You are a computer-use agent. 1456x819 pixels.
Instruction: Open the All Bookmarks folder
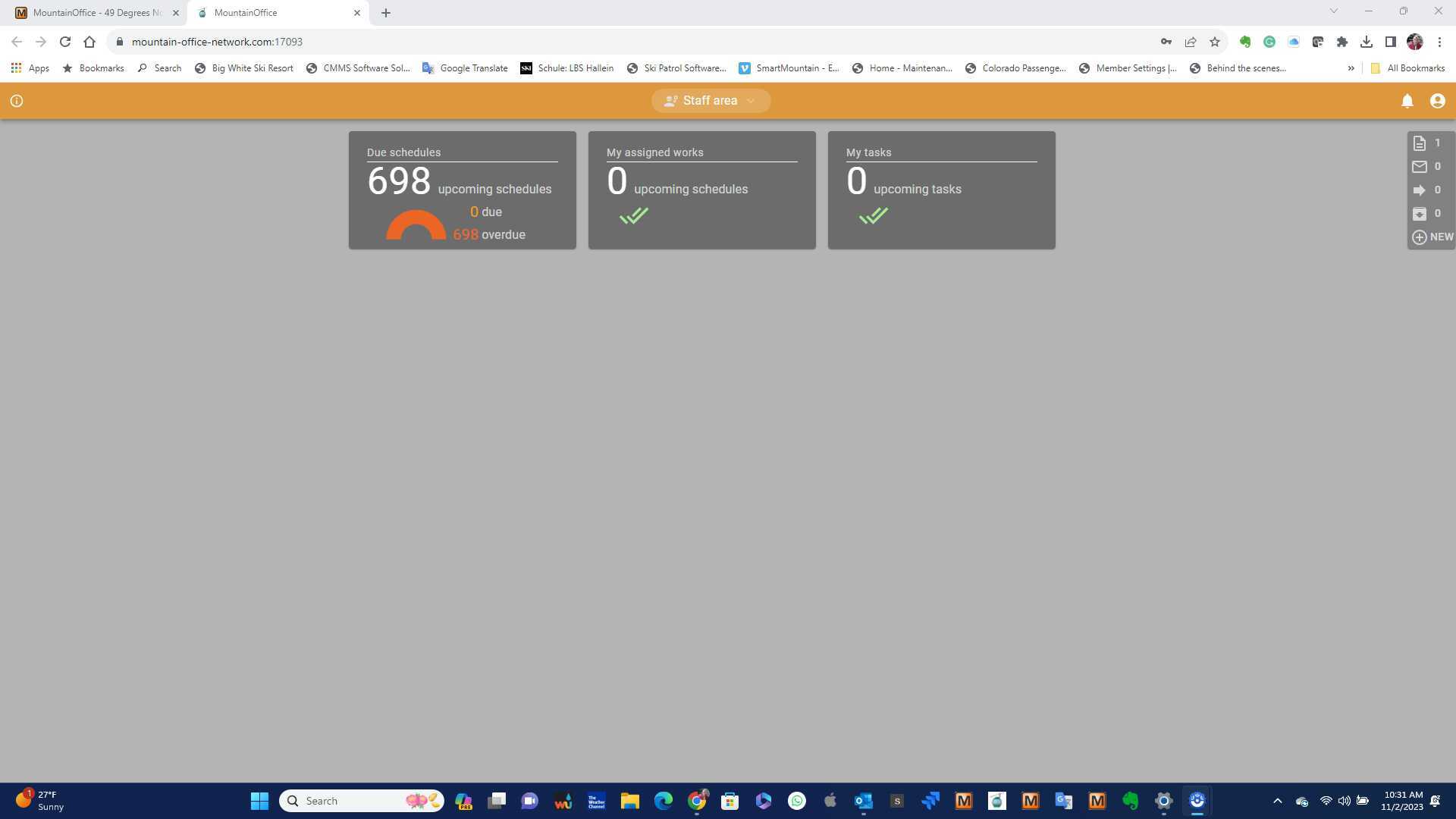[1407, 68]
